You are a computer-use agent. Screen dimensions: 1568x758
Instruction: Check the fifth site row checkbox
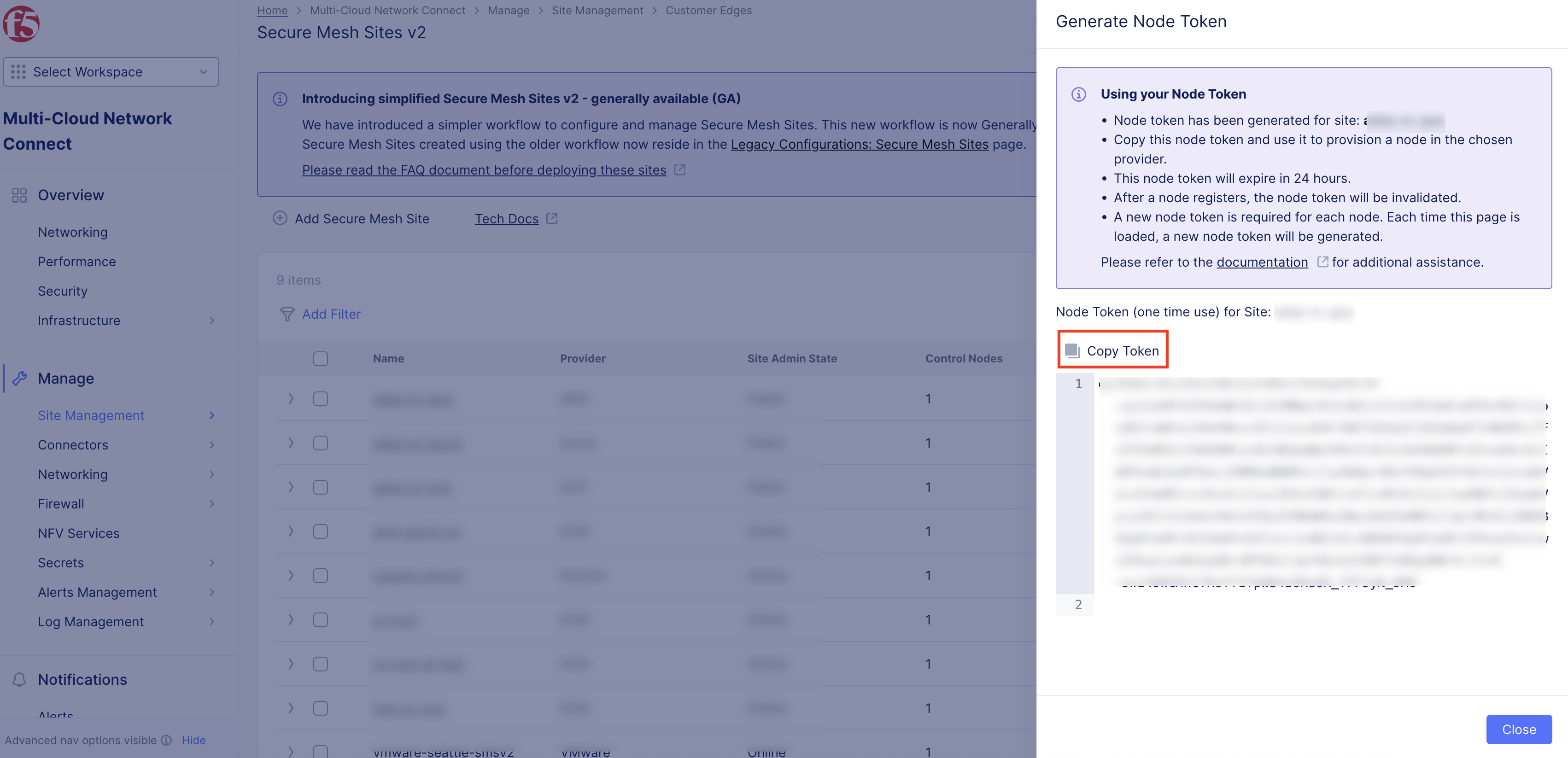click(321, 576)
